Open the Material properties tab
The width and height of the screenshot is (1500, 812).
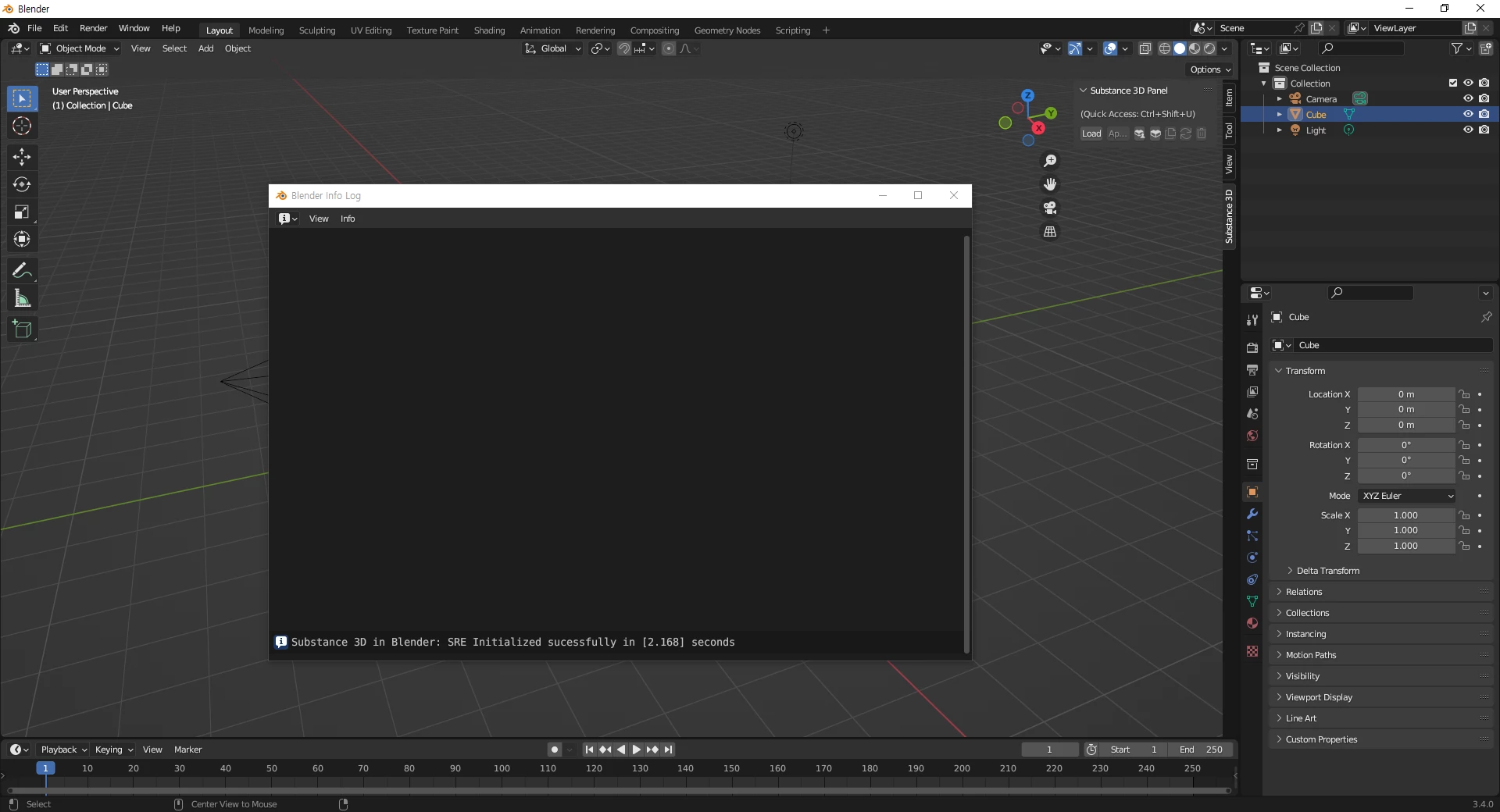pyautogui.click(x=1252, y=623)
